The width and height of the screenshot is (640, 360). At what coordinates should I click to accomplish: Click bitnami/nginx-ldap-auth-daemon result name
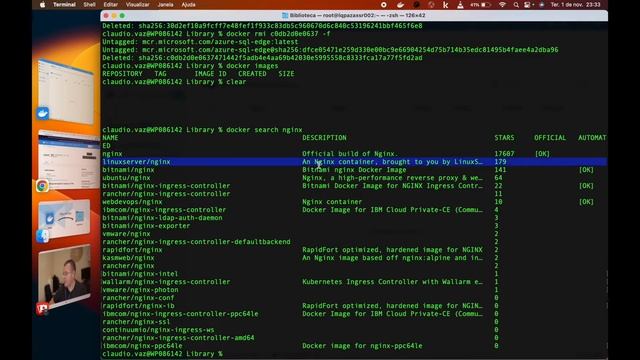(162, 218)
